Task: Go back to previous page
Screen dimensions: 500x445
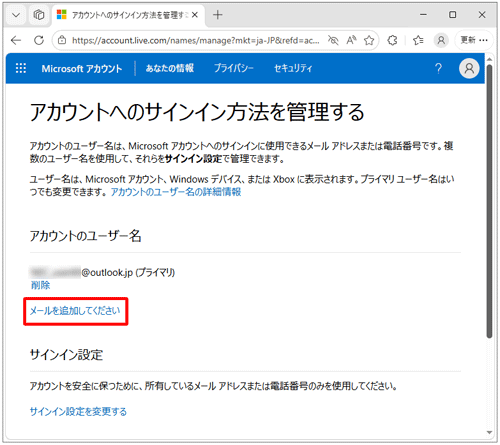Action: (x=16, y=40)
